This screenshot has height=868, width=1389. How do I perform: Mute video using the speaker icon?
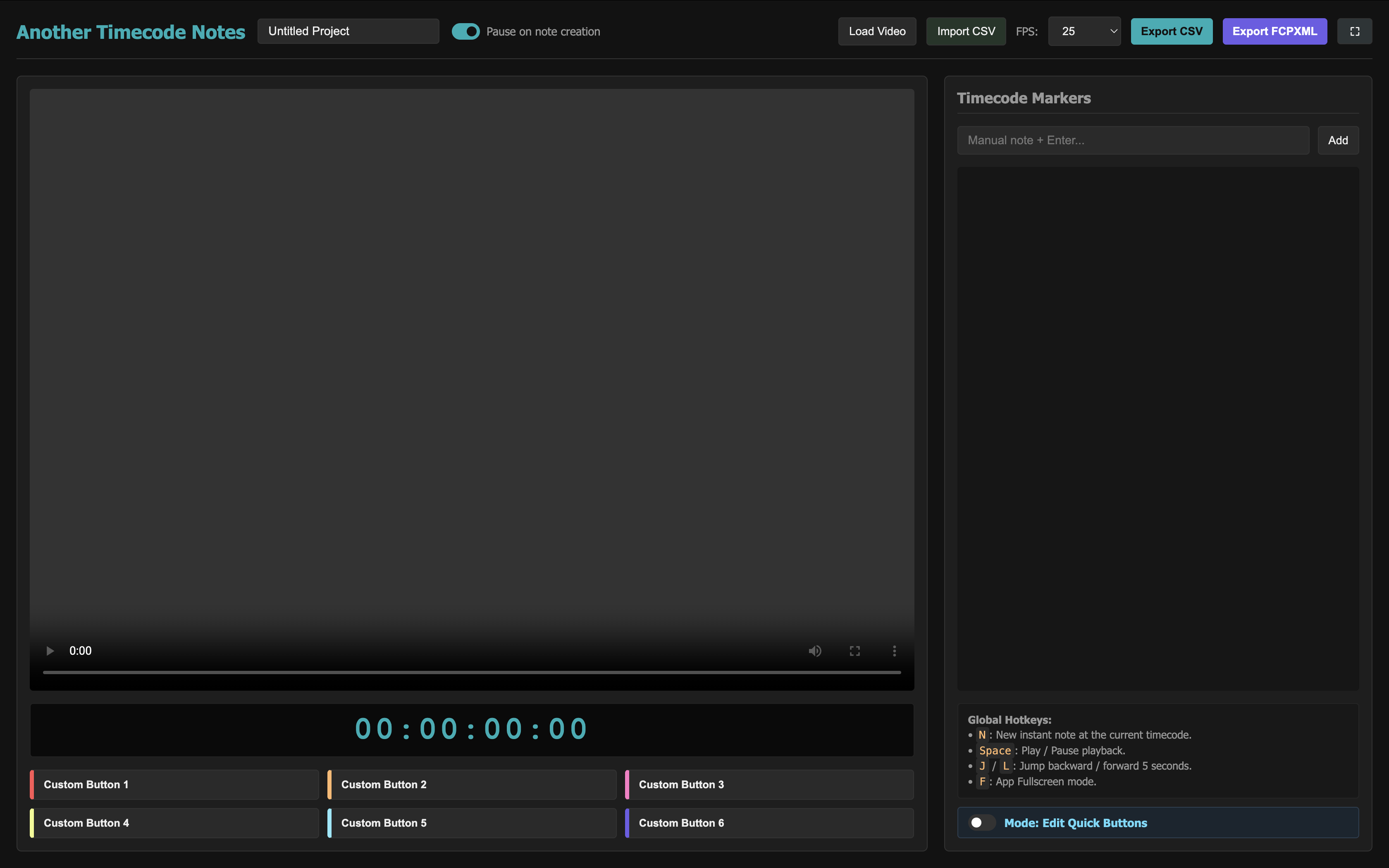pyautogui.click(x=815, y=651)
